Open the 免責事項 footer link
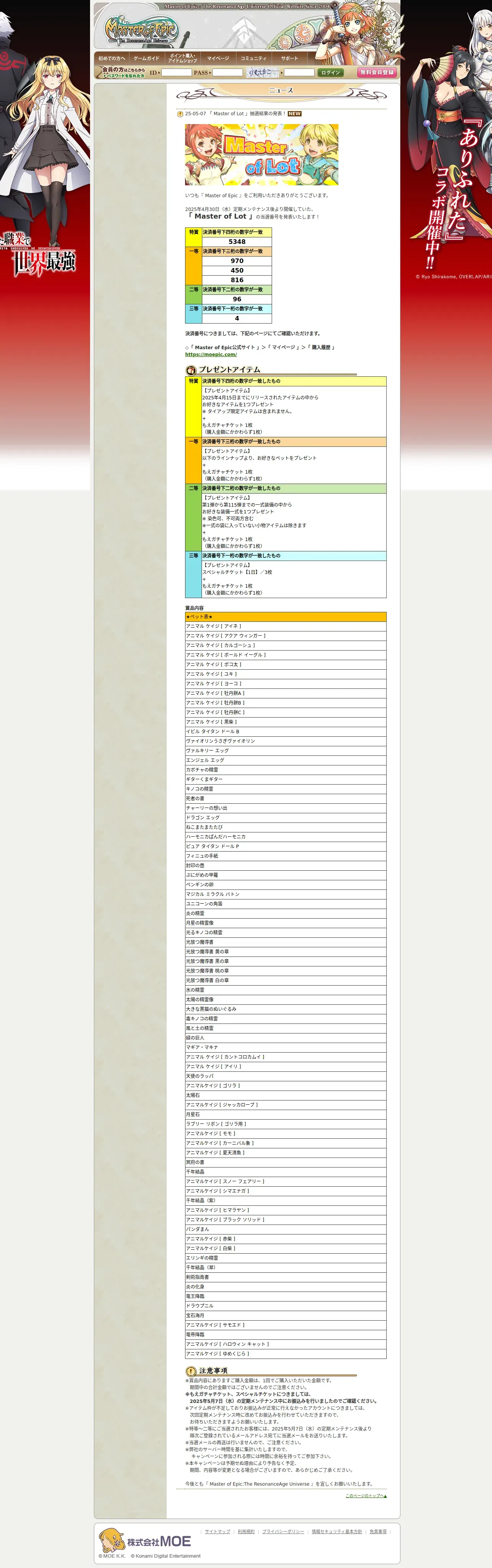The image size is (492, 1568). [378, 1532]
